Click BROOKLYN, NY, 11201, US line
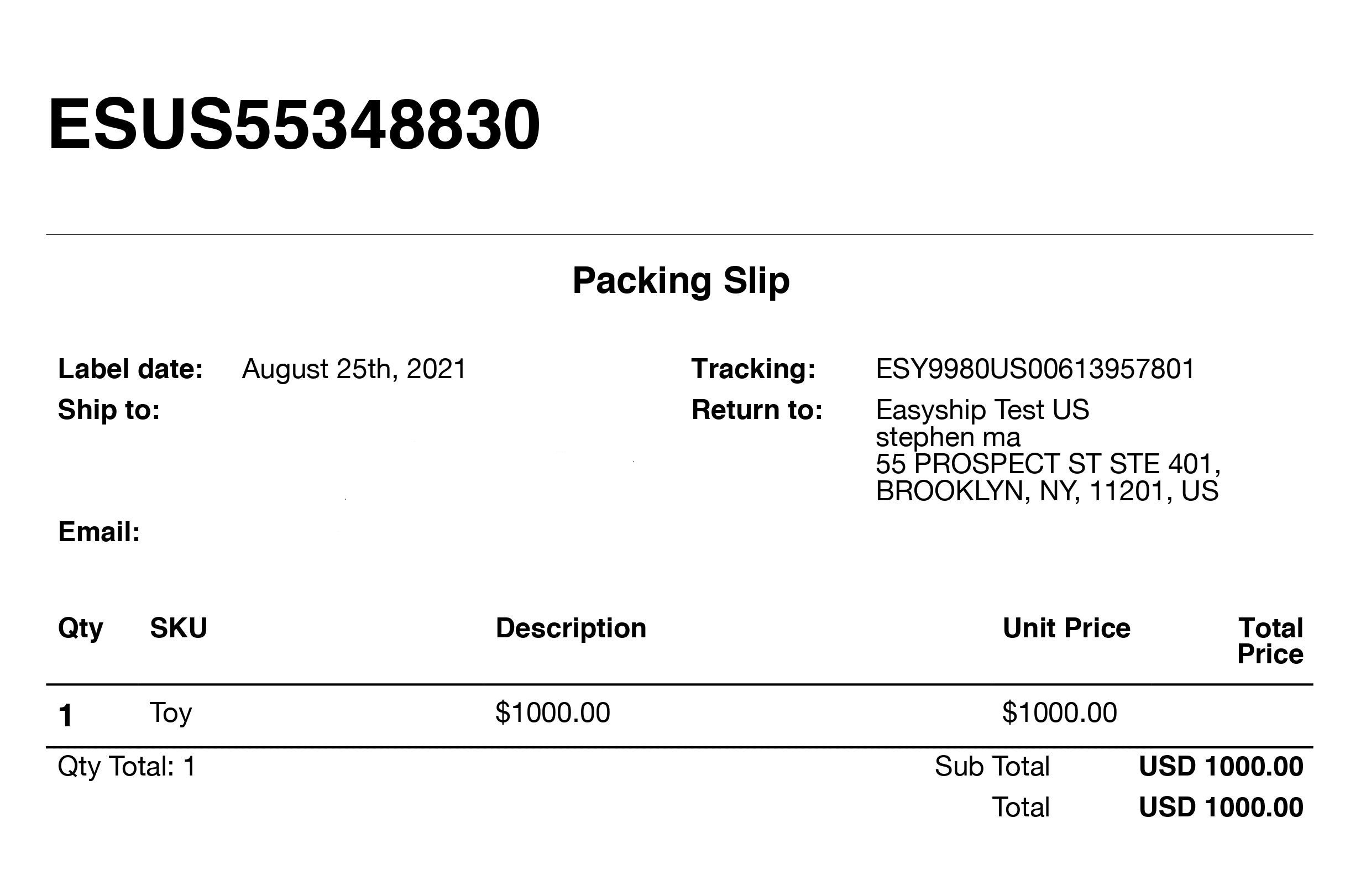1371x896 pixels. click(1046, 491)
